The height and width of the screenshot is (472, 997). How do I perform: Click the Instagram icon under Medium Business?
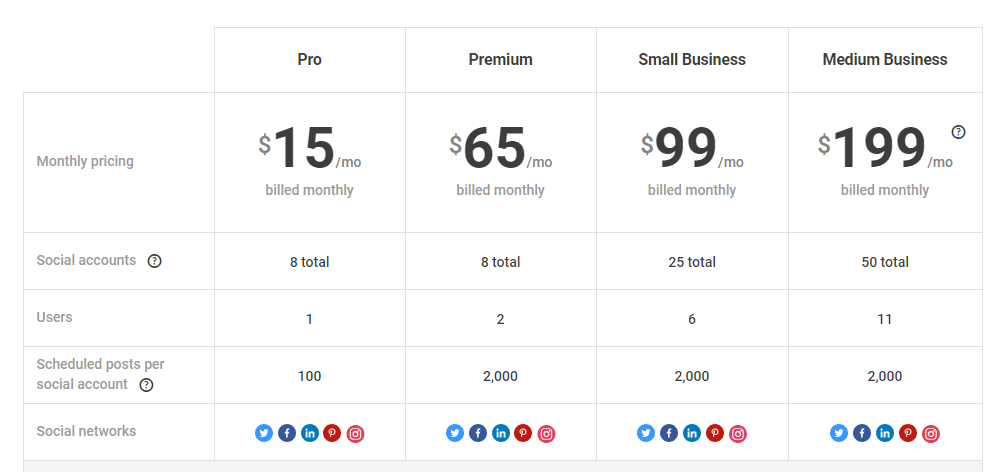click(x=930, y=434)
